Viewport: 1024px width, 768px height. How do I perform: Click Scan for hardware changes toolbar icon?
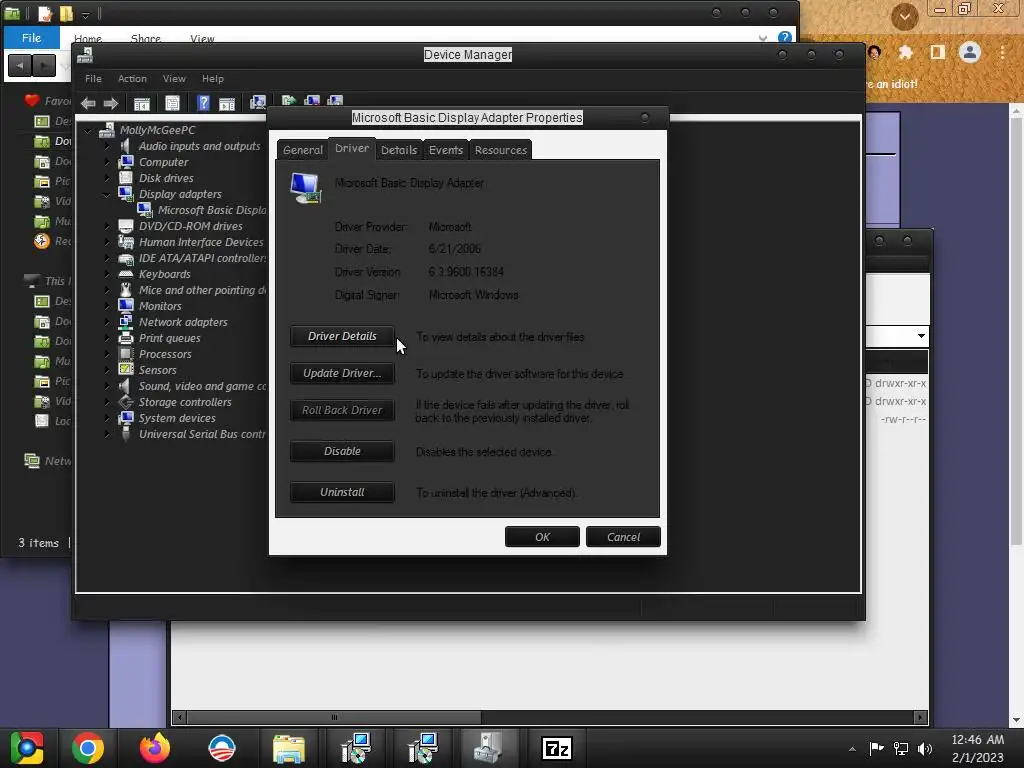[x=258, y=103]
